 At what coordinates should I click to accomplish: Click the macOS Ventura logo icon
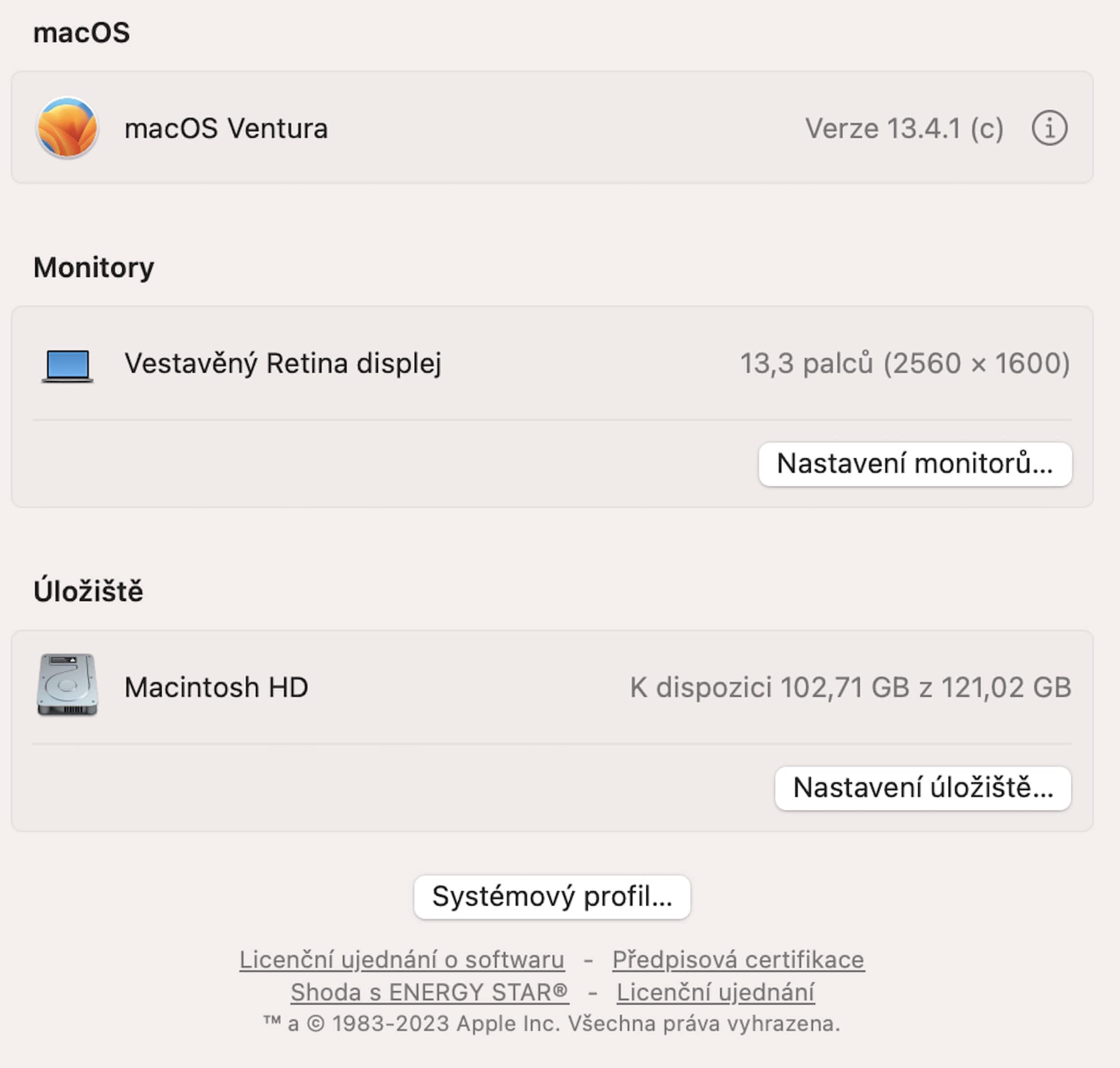tap(67, 128)
